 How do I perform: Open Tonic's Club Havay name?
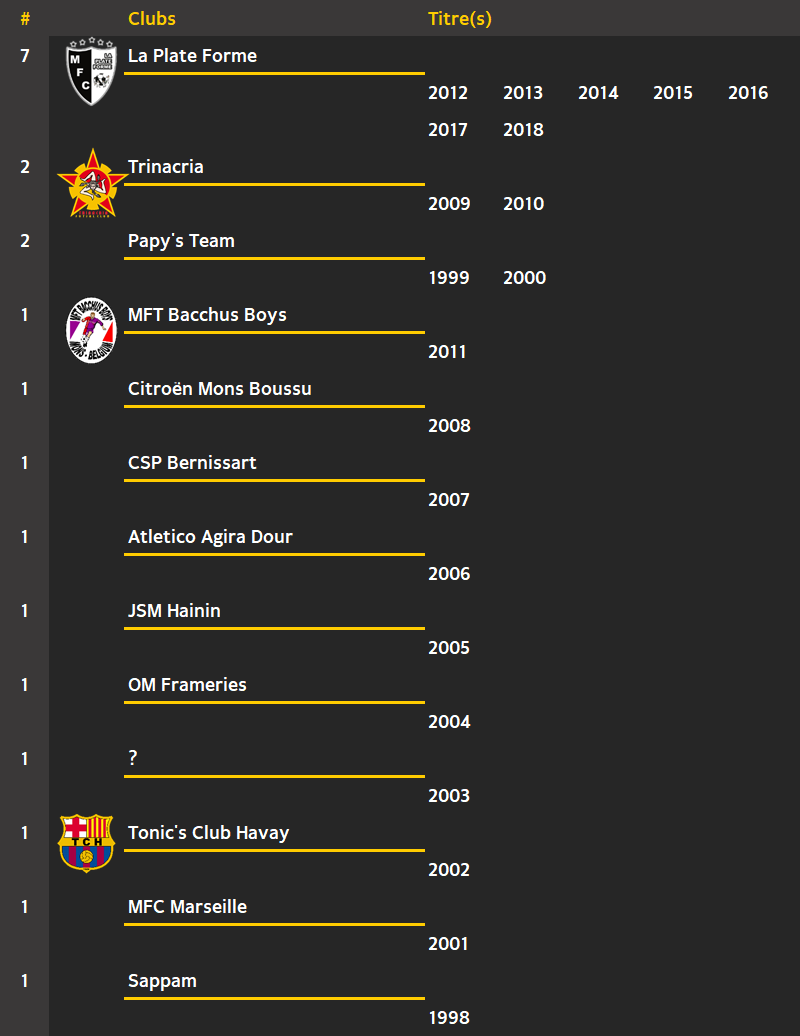point(208,832)
